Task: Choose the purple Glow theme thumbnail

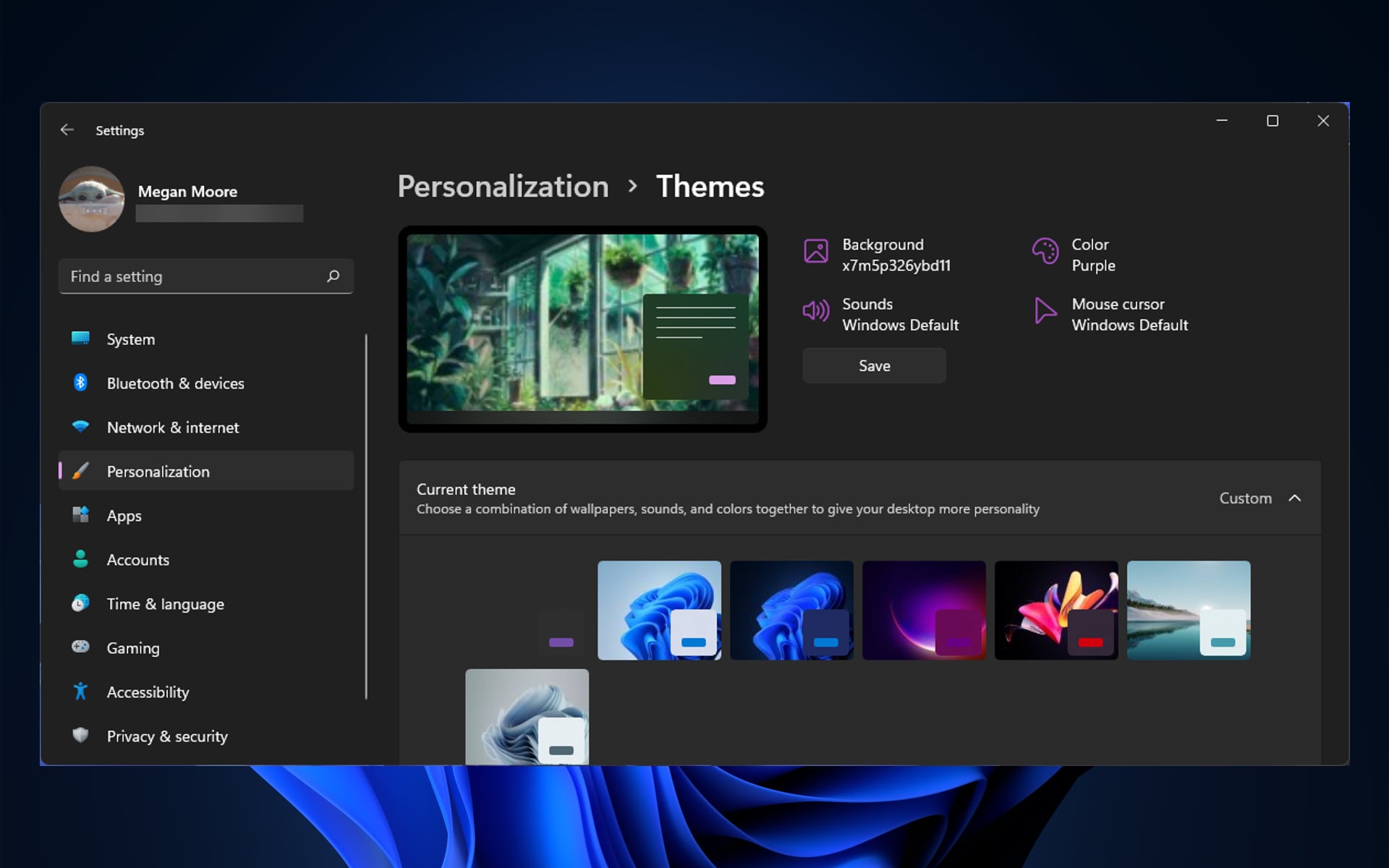Action: point(924,610)
